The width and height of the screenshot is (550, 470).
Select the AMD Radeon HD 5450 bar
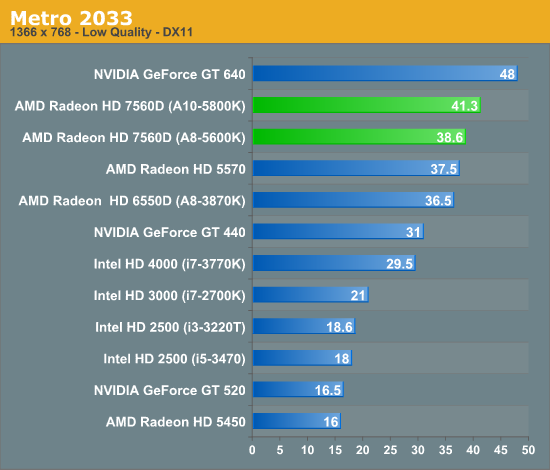(297, 421)
